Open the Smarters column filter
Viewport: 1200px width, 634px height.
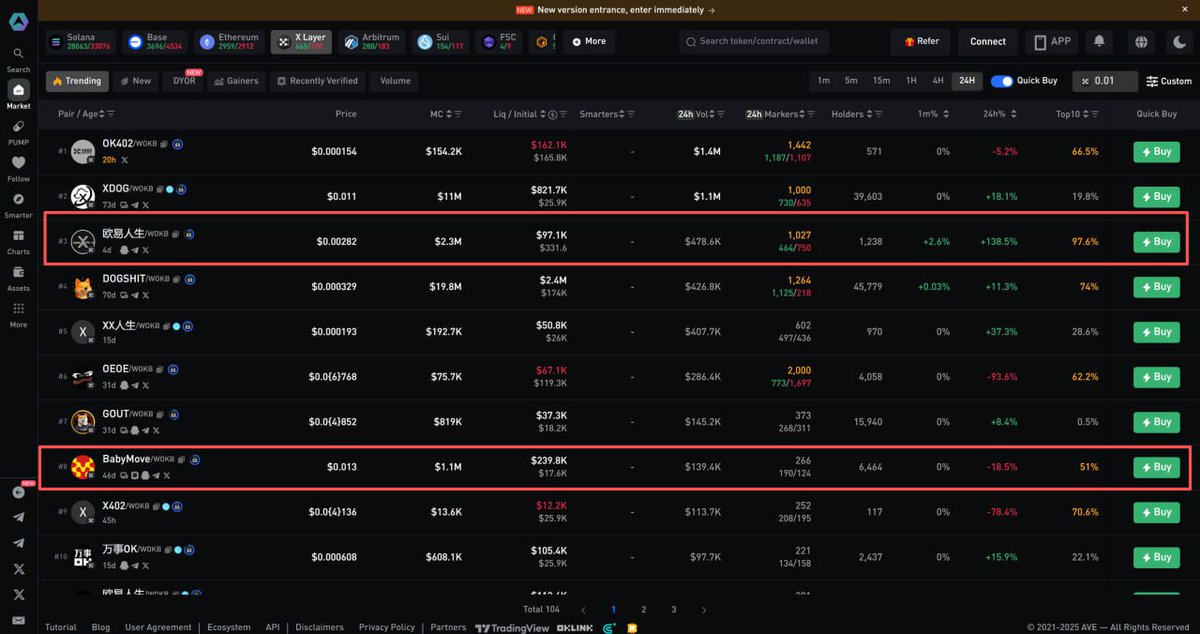pyautogui.click(x=632, y=114)
